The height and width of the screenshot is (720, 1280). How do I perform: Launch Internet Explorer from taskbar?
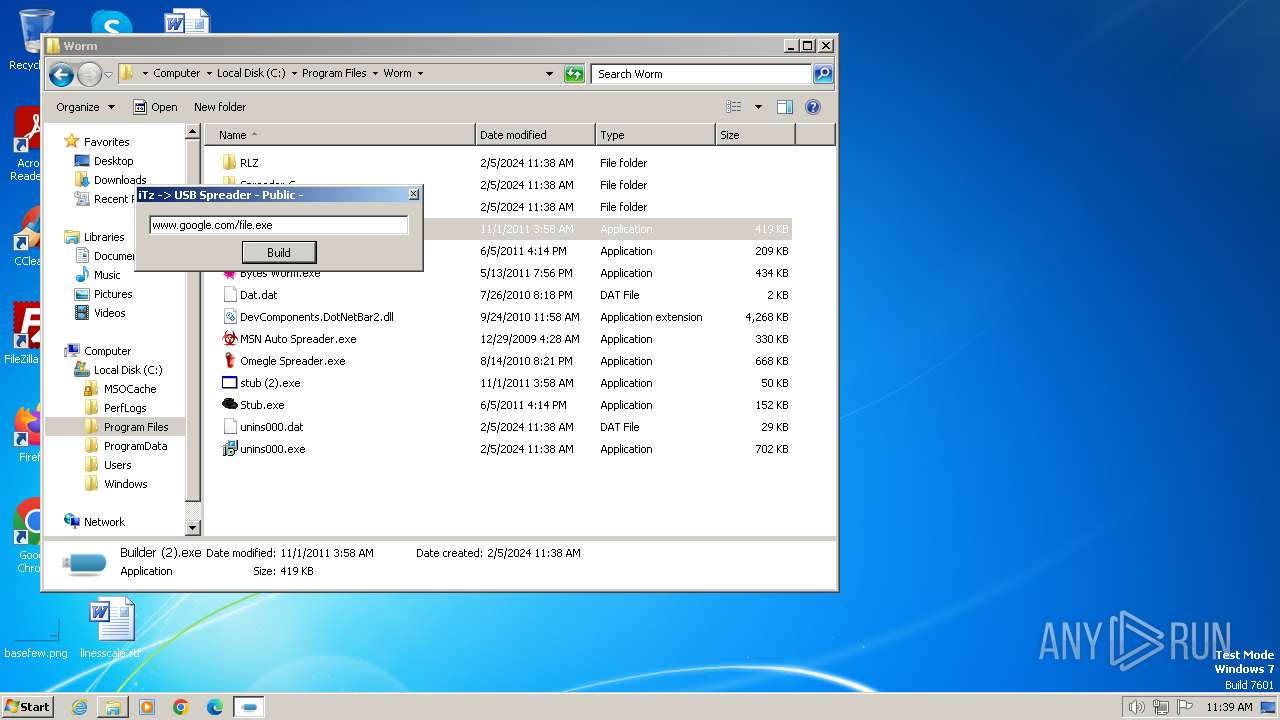tap(79, 707)
